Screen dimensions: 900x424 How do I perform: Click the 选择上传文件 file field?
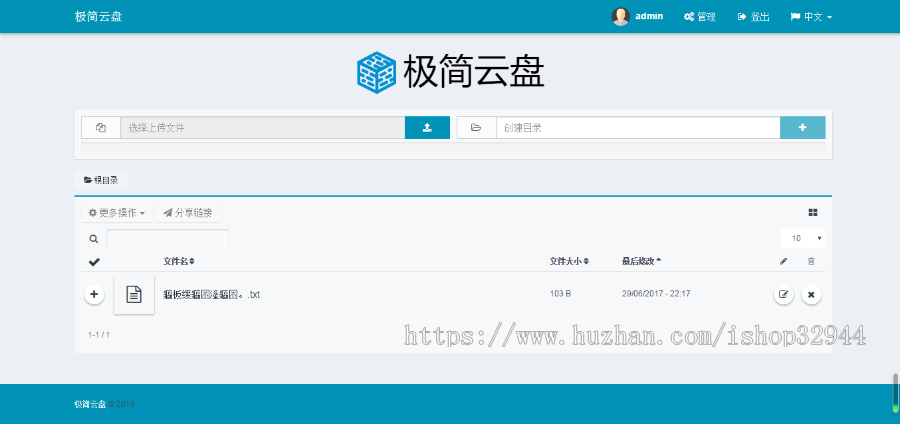[262, 128]
